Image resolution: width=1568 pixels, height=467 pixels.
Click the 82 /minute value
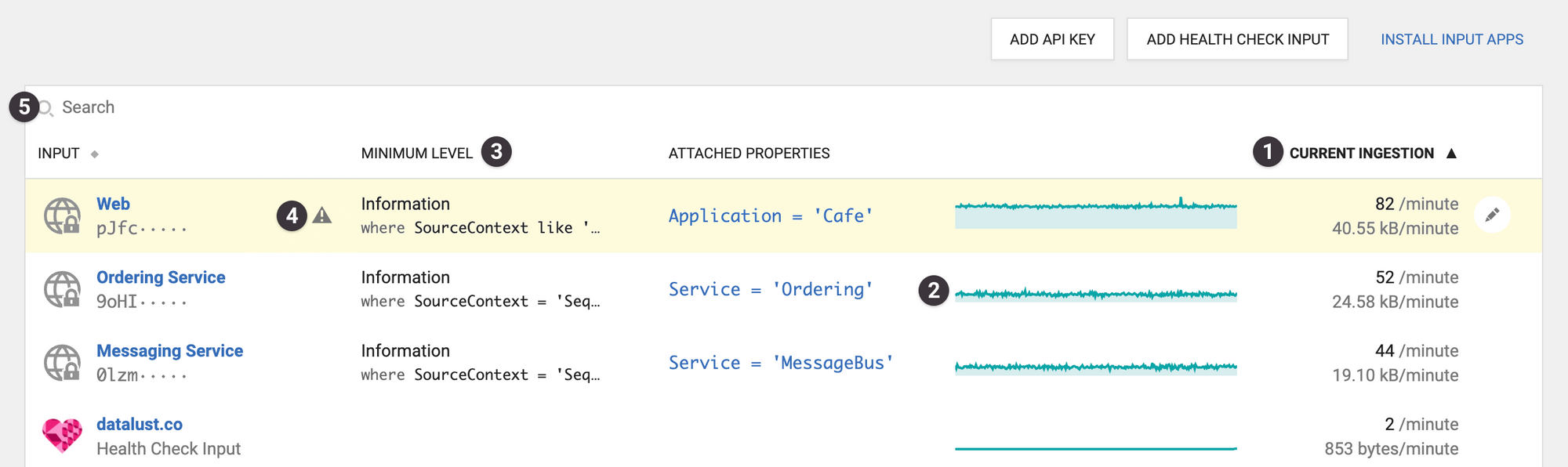(1417, 204)
